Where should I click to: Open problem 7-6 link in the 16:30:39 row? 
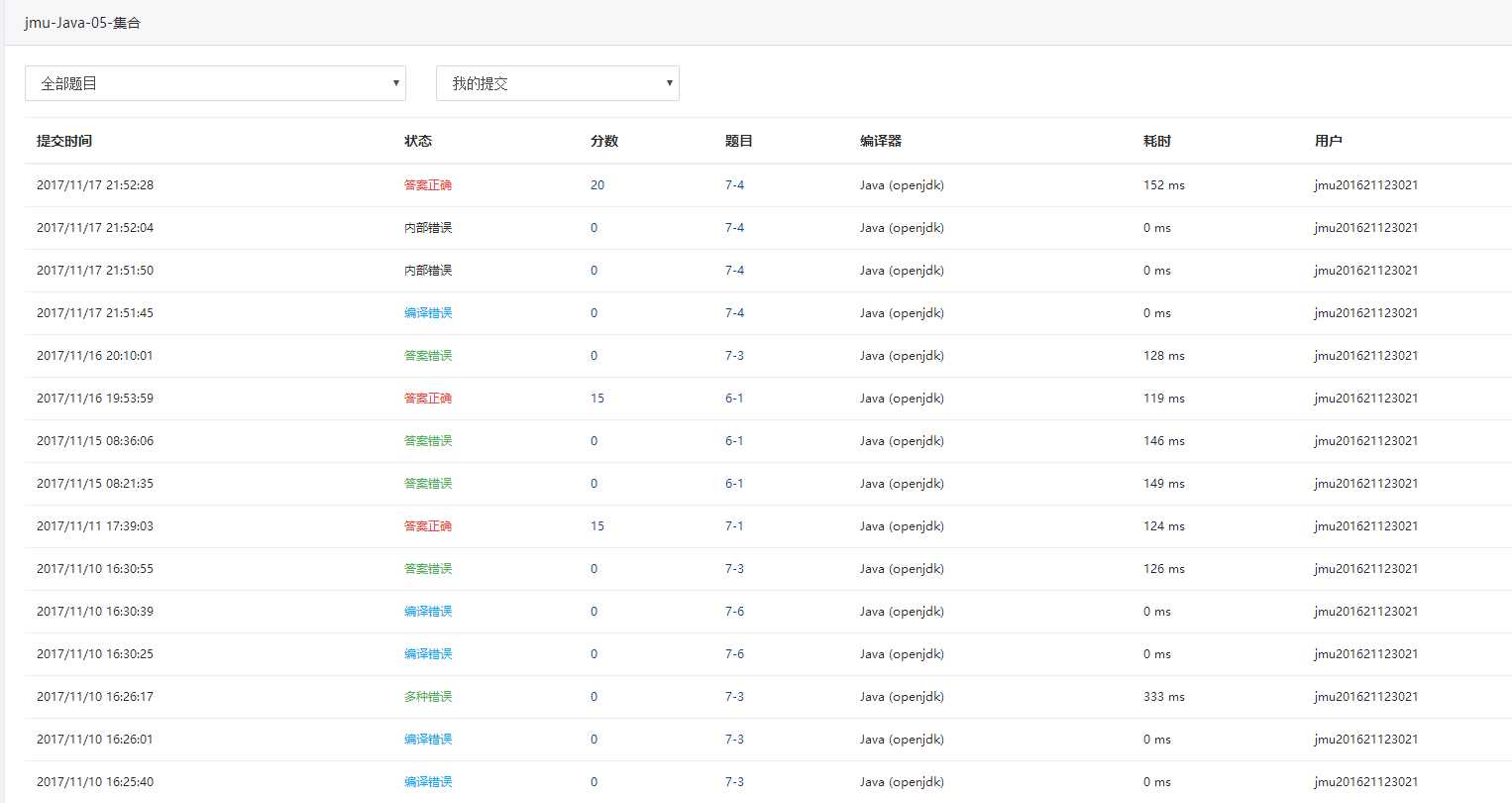734,612
